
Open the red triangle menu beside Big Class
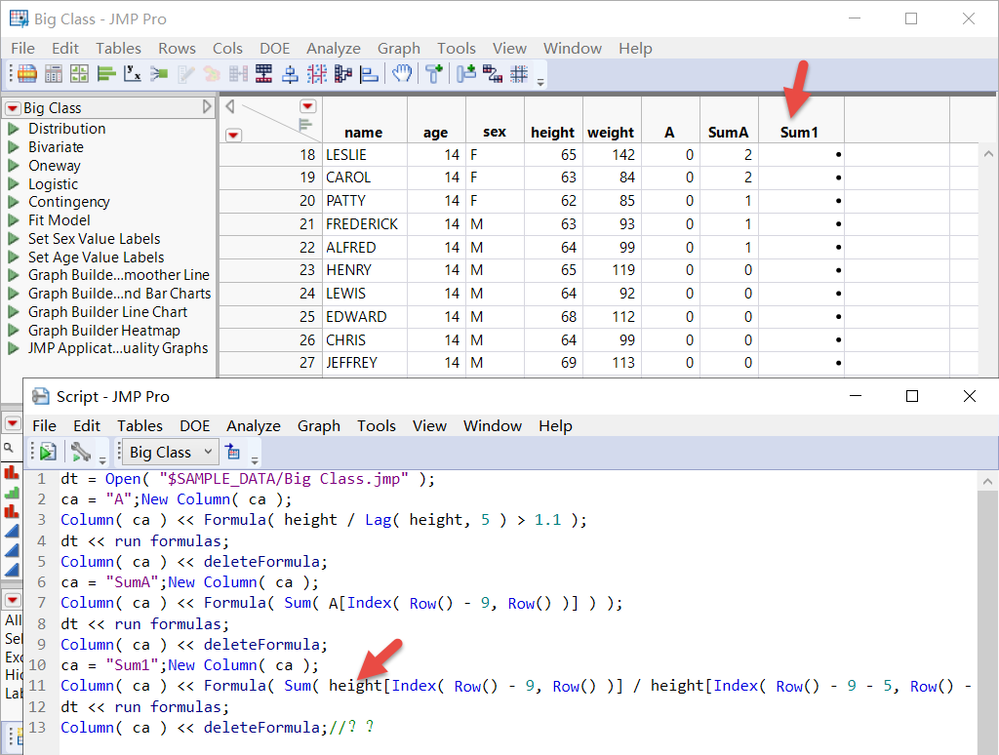pyautogui.click(x=12, y=108)
